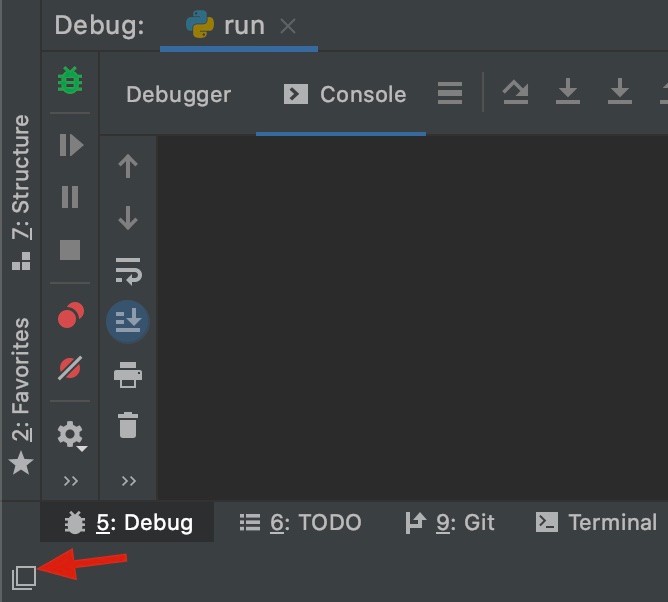Toggle scroll to end of console
The image size is (668, 602).
point(127,322)
